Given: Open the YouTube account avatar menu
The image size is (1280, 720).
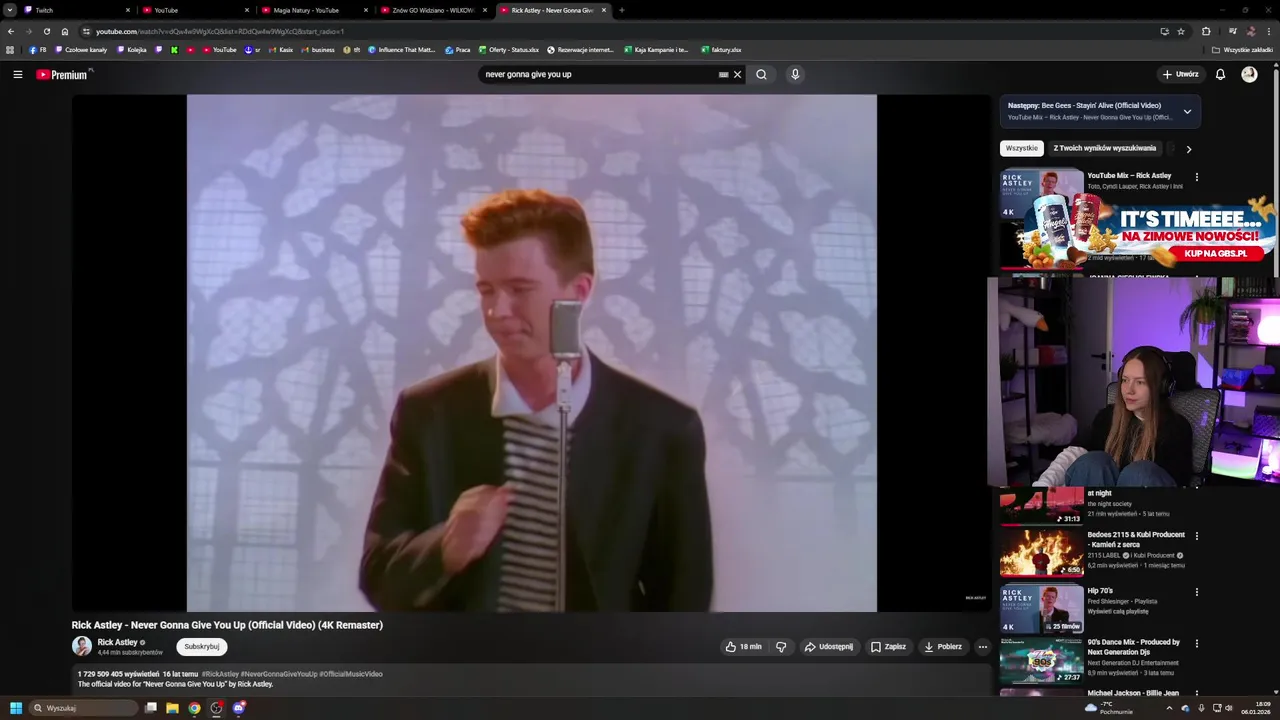Looking at the screenshot, I should click(1249, 74).
